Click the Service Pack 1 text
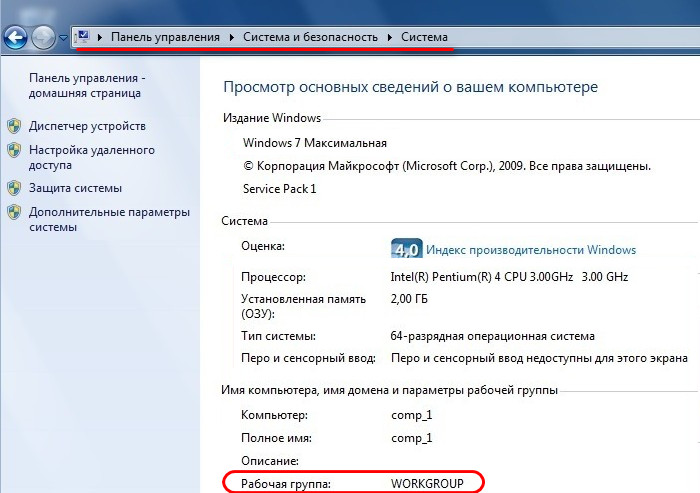Viewport: 700px width, 493px height. click(x=279, y=189)
